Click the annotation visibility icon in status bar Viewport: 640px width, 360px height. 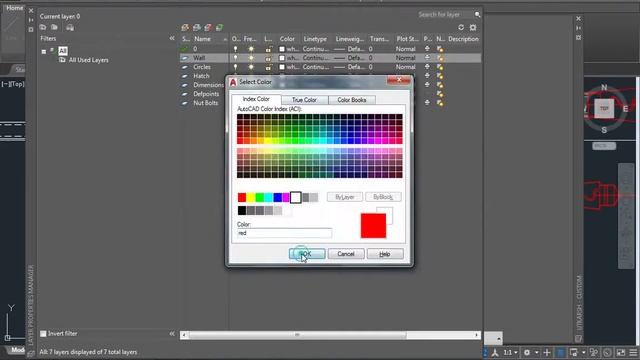(x=495, y=352)
